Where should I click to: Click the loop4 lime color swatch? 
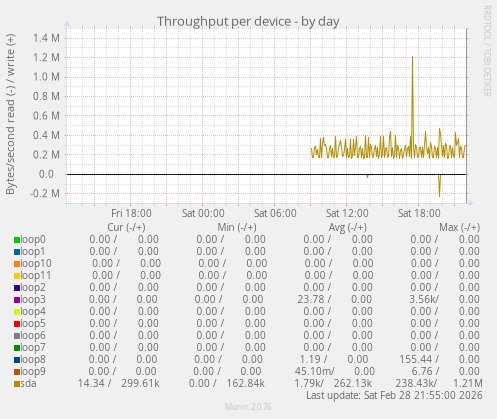click(x=17, y=312)
